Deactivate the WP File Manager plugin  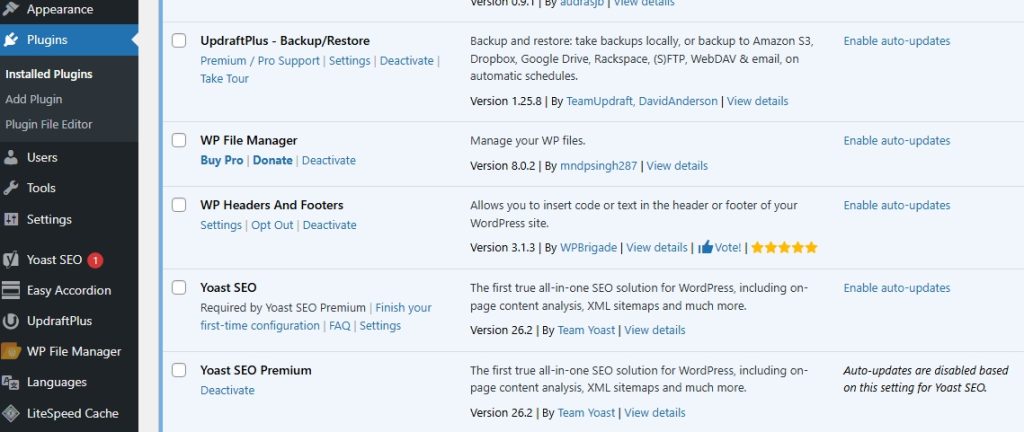(328, 160)
